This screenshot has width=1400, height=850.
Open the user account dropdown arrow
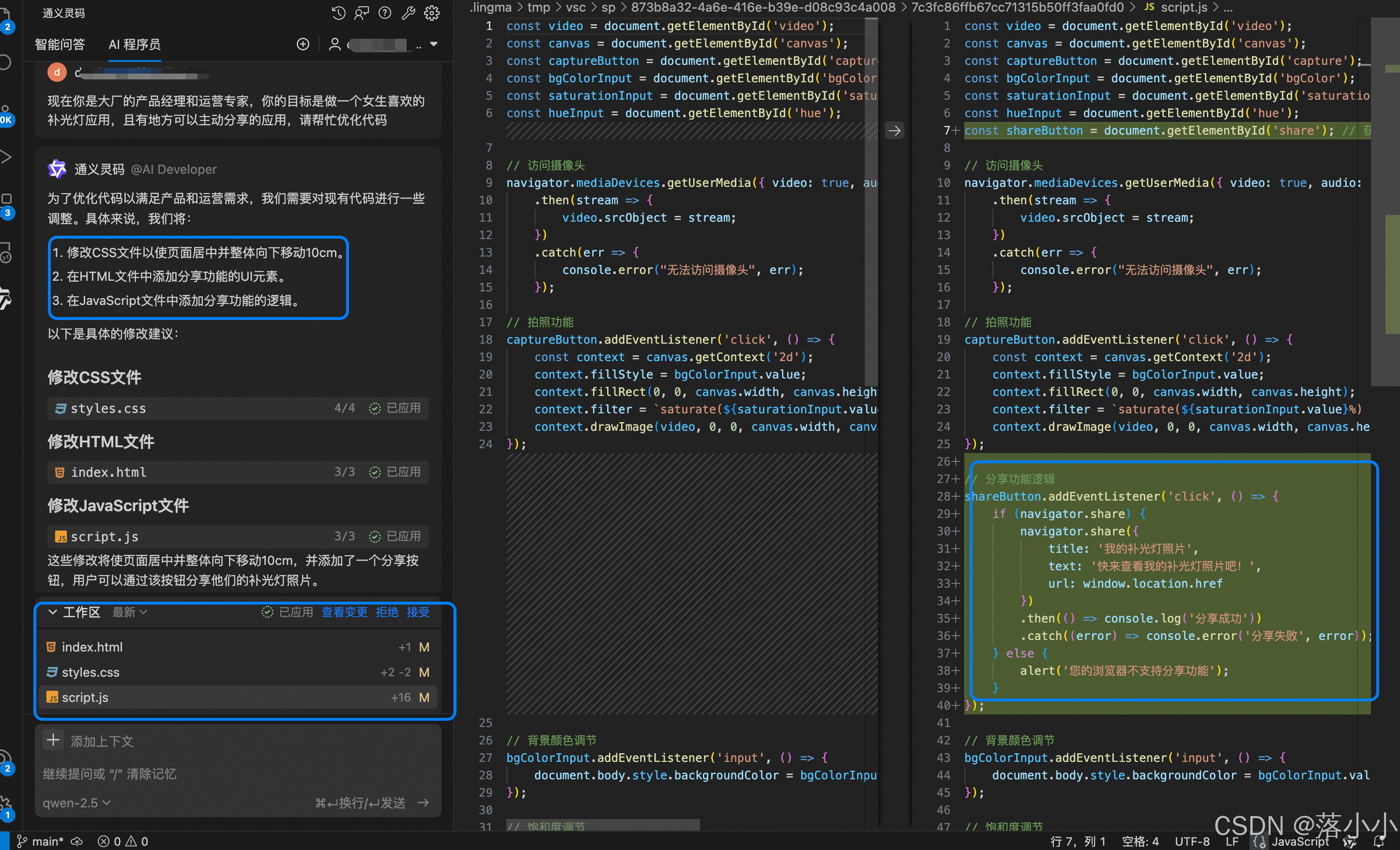click(x=434, y=45)
